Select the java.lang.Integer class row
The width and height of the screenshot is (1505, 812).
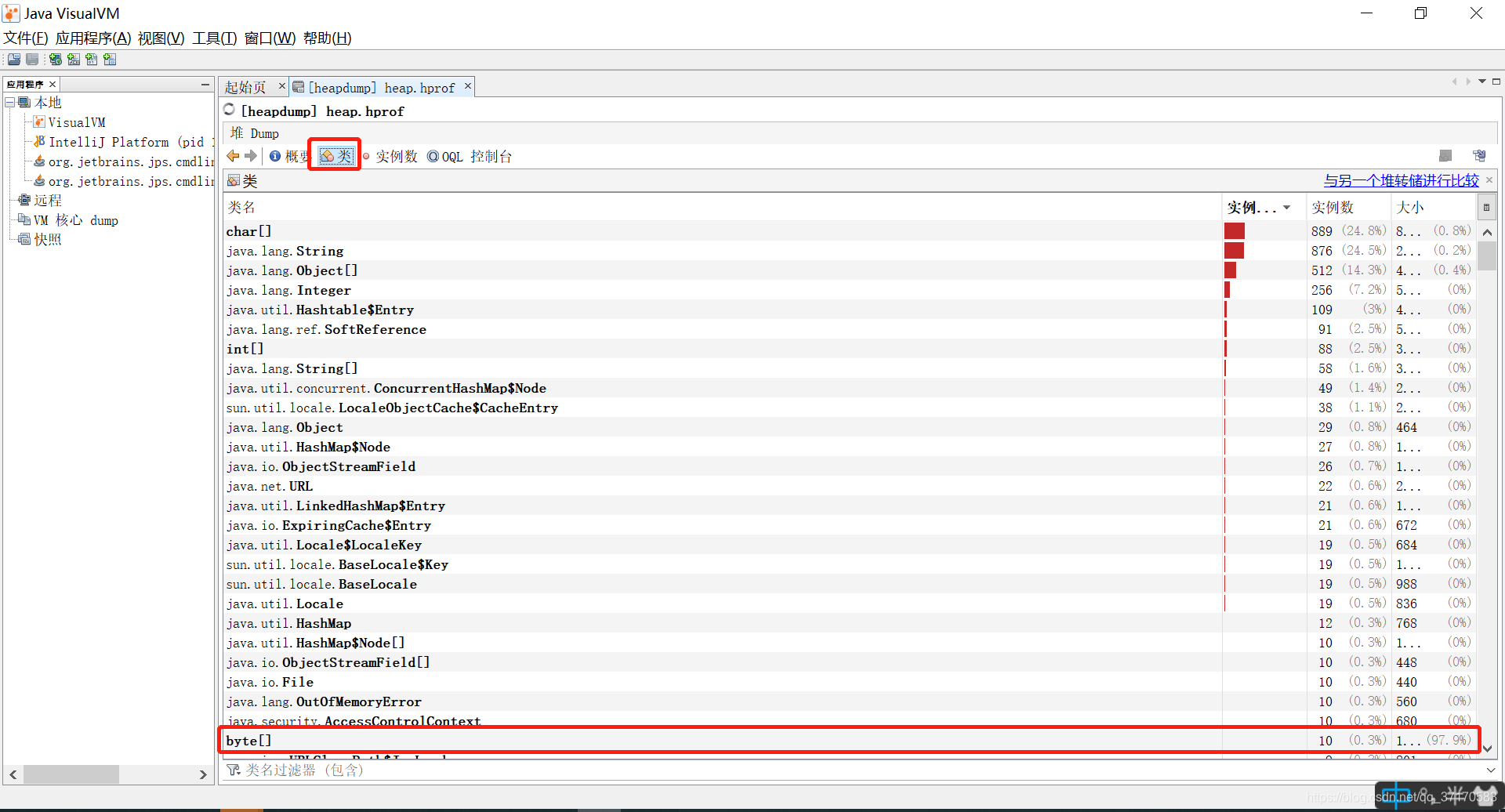pos(850,290)
